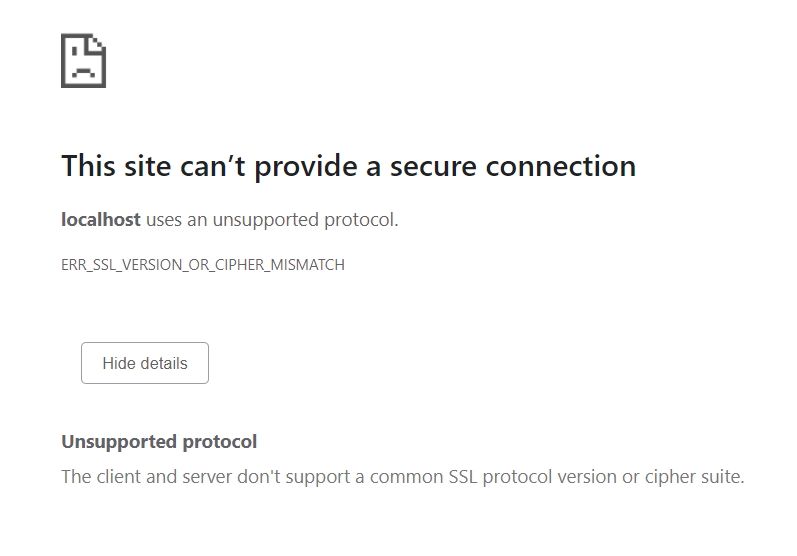This screenshot has height=556, width=797.
Task: Click the main secure connection error heading
Action: 348,166
